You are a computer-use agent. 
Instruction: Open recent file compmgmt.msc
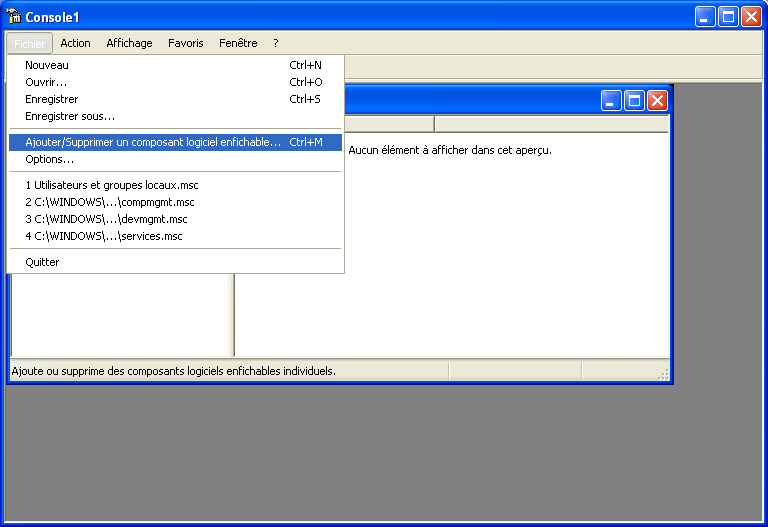click(x=175, y=202)
